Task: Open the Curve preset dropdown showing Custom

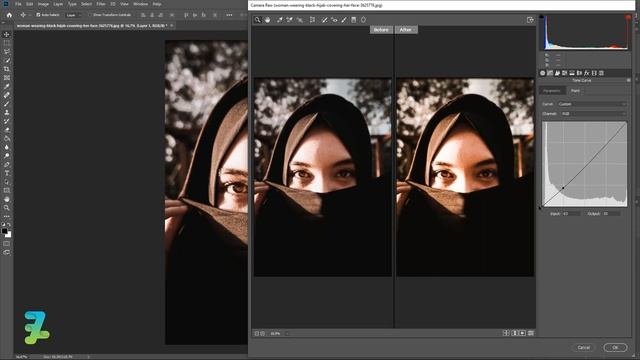Action: (592, 104)
